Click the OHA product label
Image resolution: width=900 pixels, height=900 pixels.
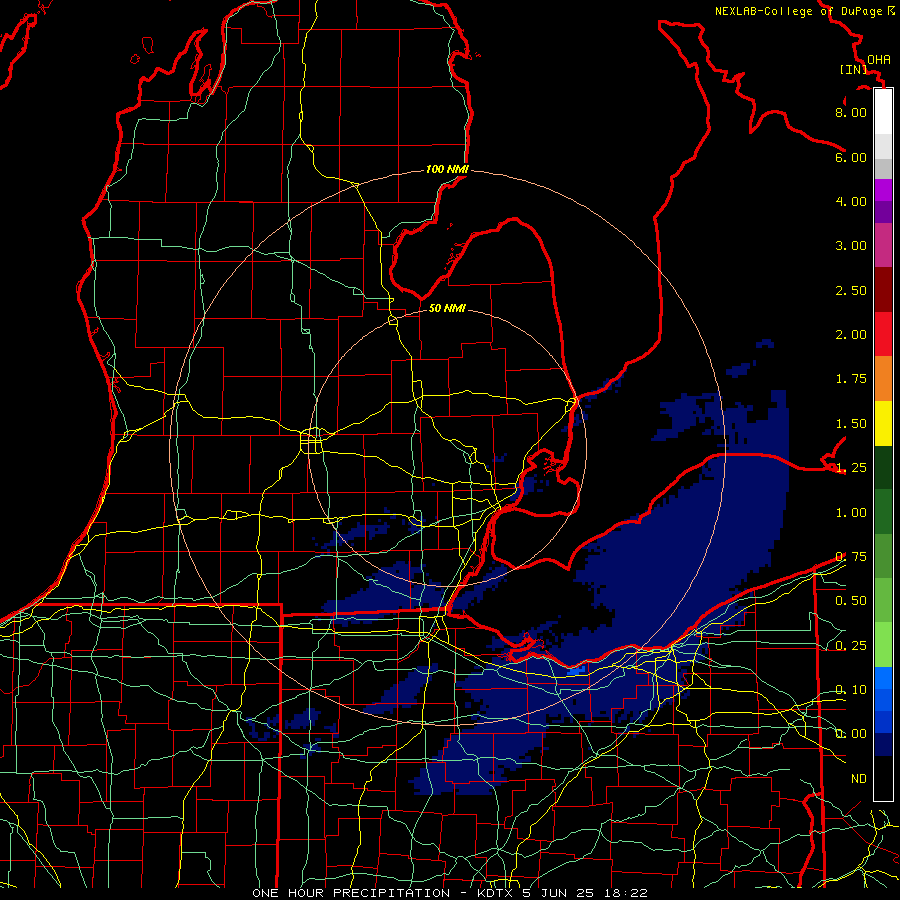coord(879,60)
